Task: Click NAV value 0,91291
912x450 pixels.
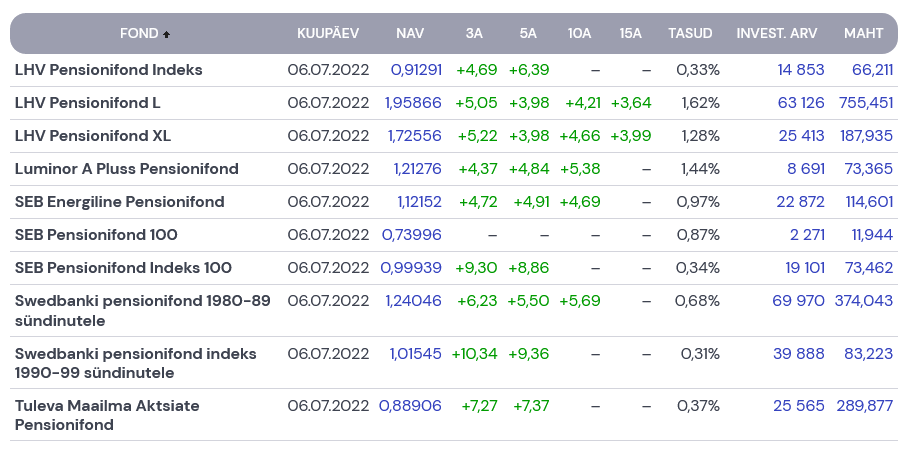Action: pyautogui.click(x=416, y=70)
